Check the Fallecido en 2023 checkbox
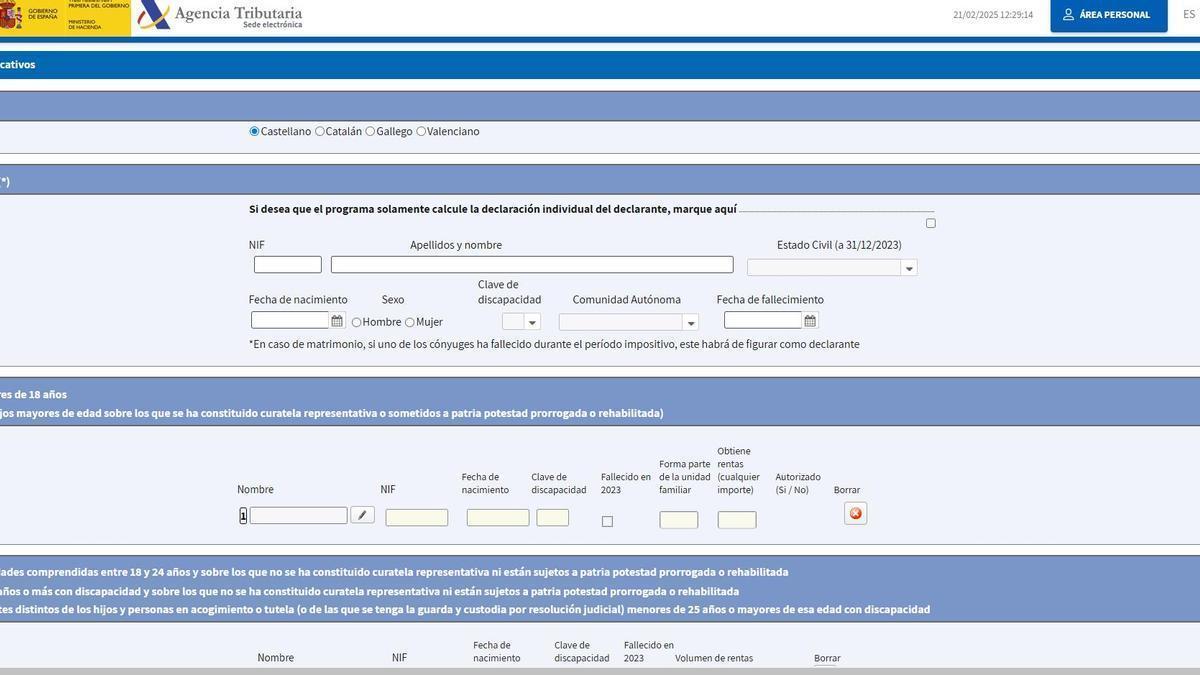The width and height of the screenshot is (1200, 675). [x=606, y=520]
